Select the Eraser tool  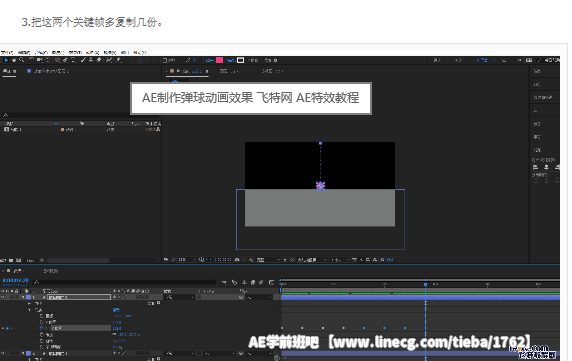[98, 60]
